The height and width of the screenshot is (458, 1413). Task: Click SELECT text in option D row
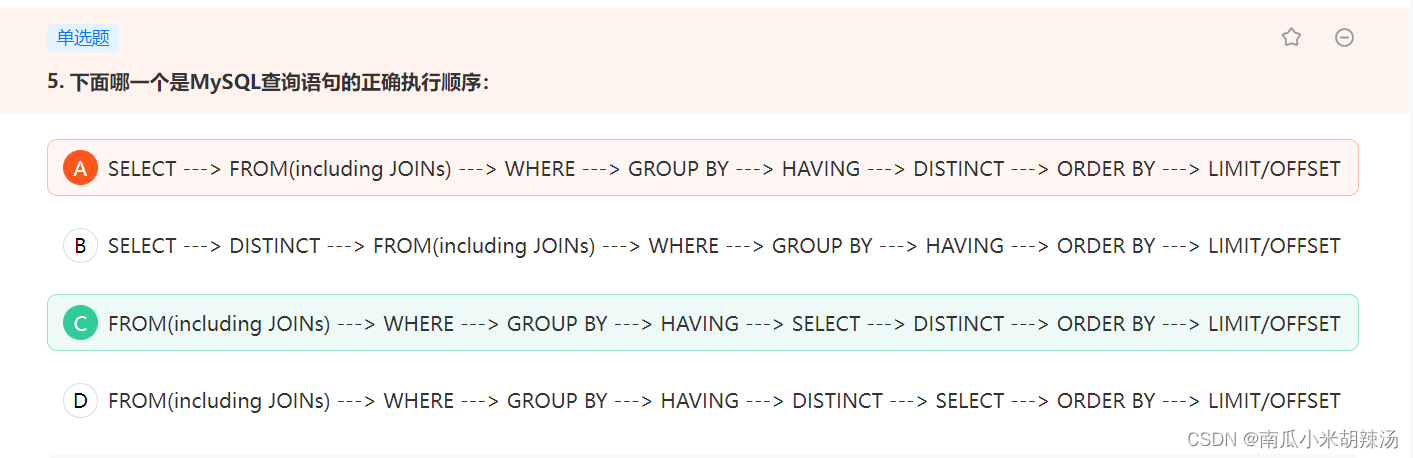970,401
